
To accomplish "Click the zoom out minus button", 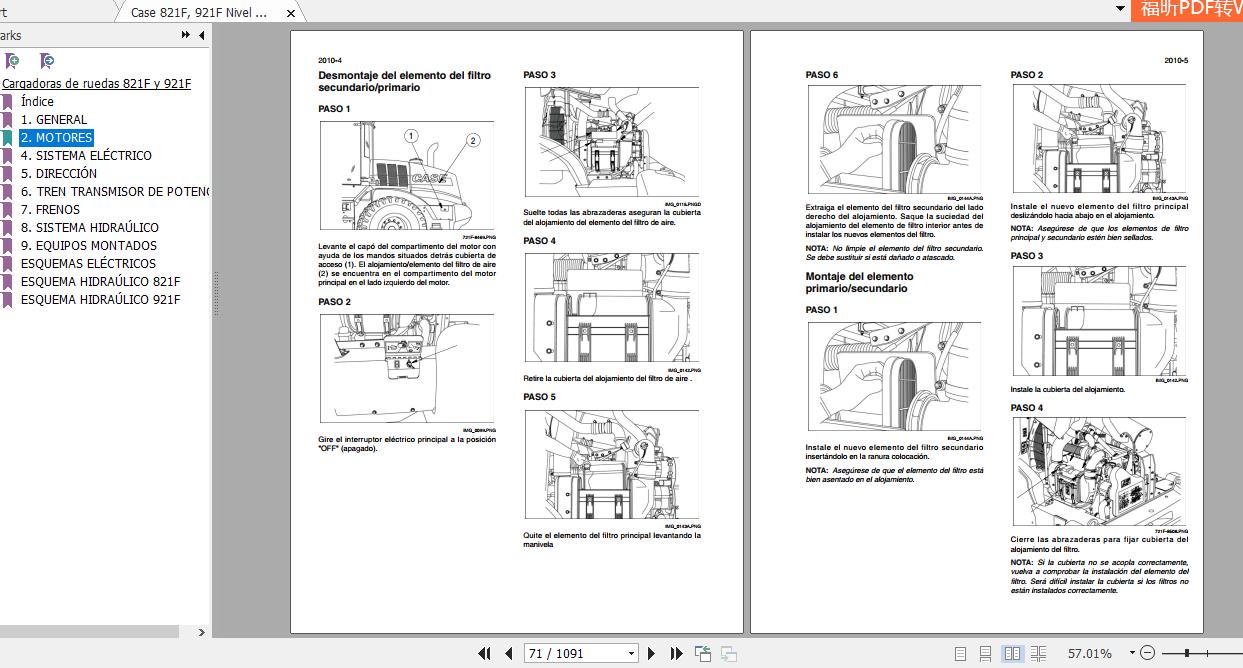I will click(x=1147, y=653).
